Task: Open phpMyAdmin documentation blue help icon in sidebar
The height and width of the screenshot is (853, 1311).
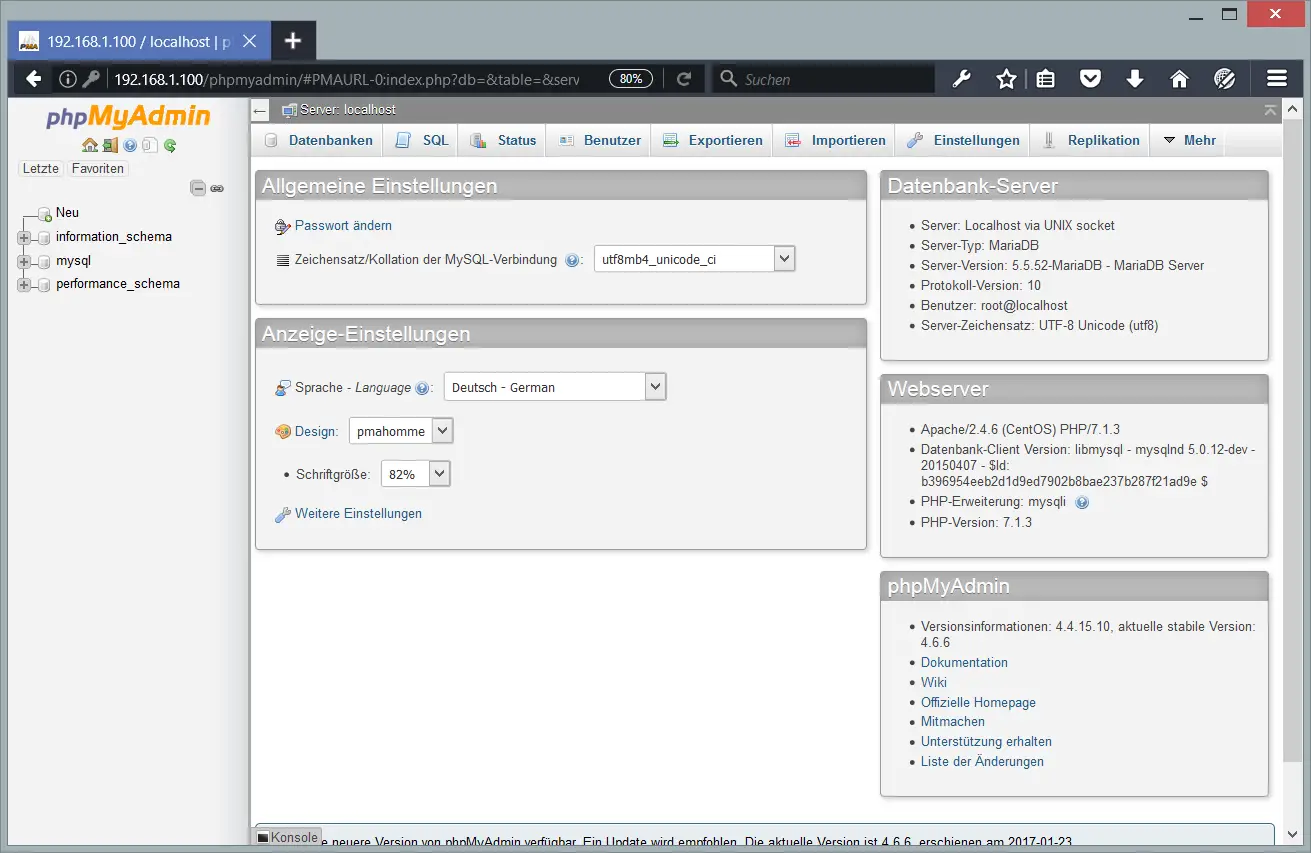Action: tap(130, 146)
